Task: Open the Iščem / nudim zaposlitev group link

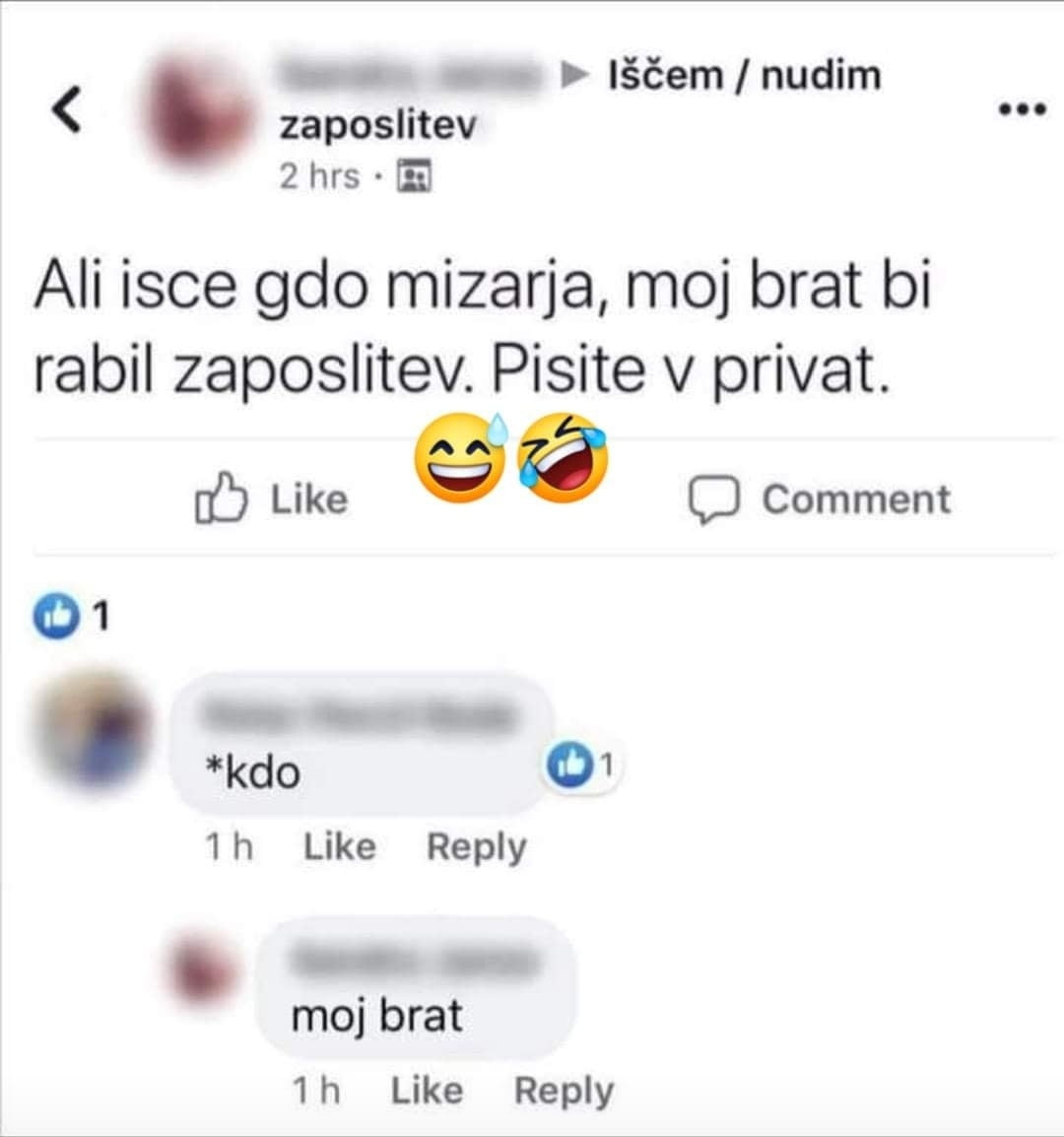Action: click(580, 100)
